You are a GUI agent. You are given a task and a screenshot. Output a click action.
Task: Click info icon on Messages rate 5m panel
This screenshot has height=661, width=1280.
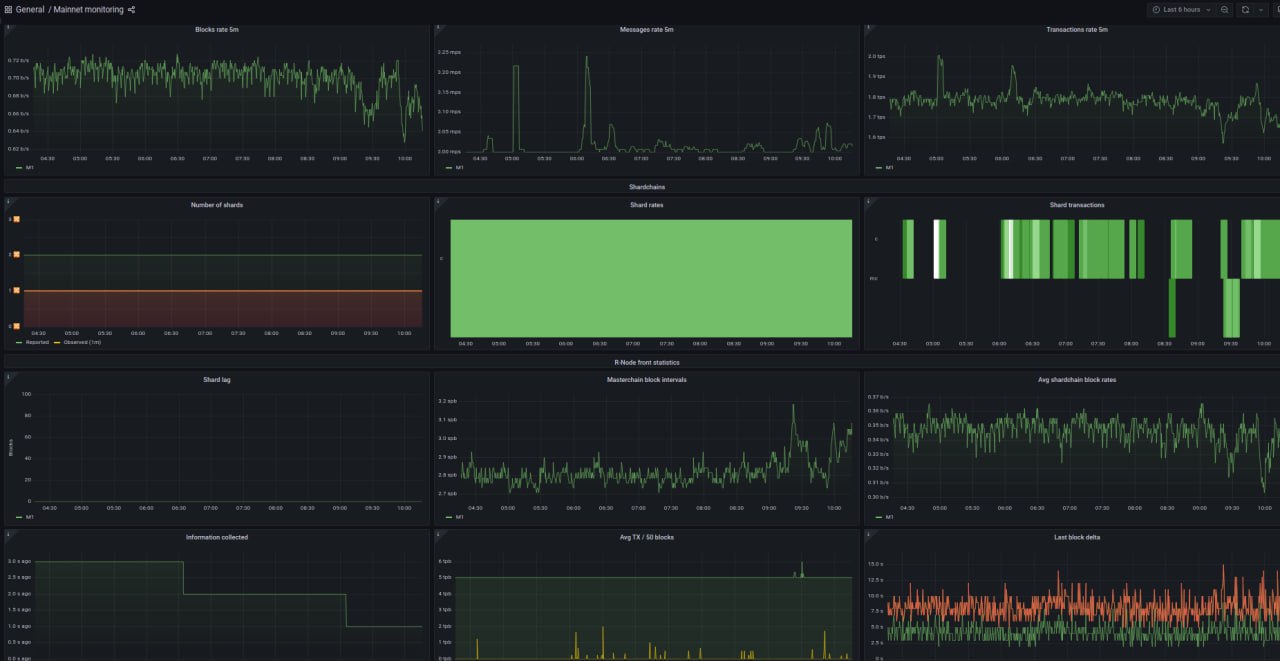click(437, 28)
